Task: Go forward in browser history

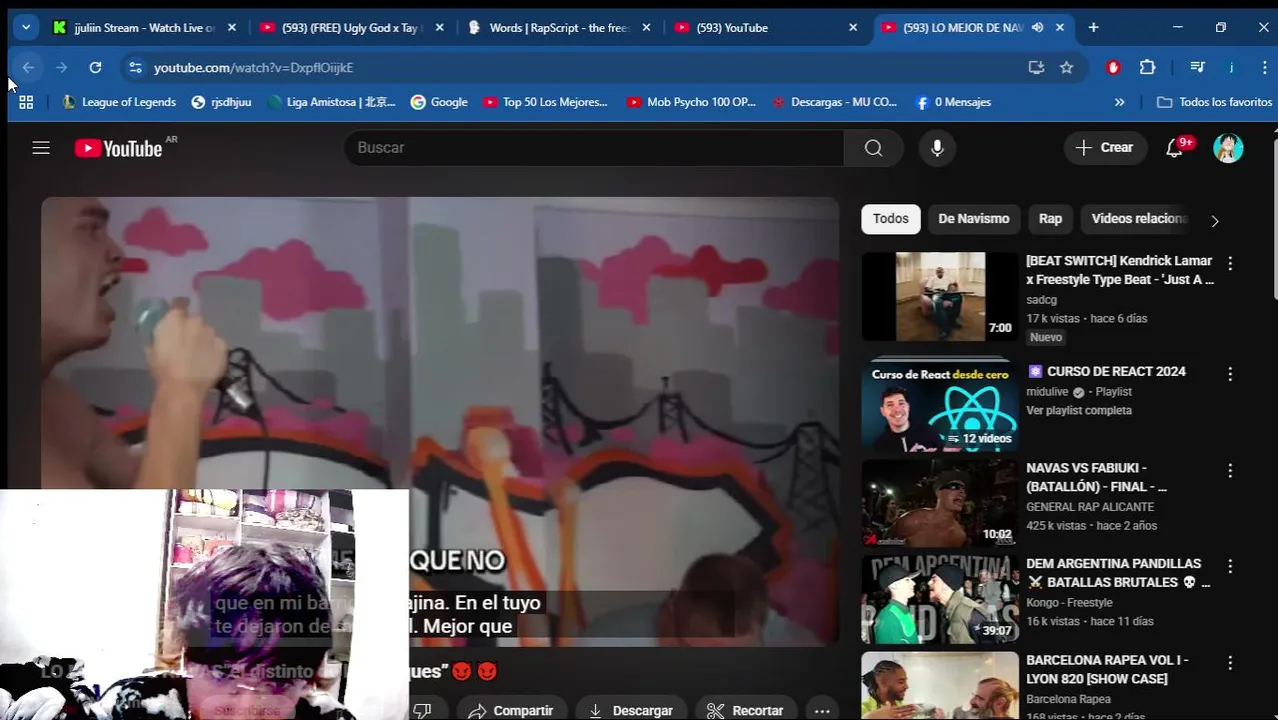Action: (61, 67)
